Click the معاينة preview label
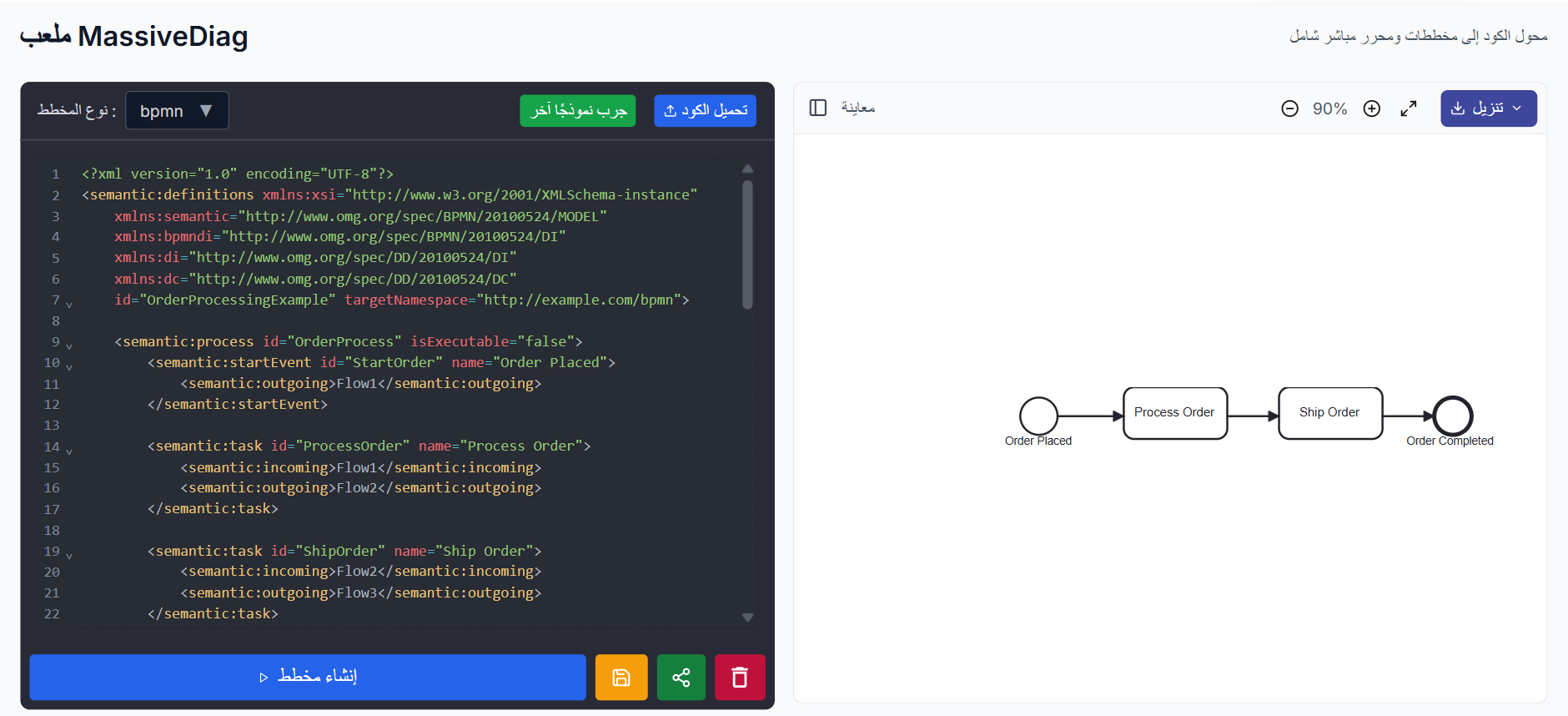The height and width of the screenshot is (716, 1568). point(858,108)
